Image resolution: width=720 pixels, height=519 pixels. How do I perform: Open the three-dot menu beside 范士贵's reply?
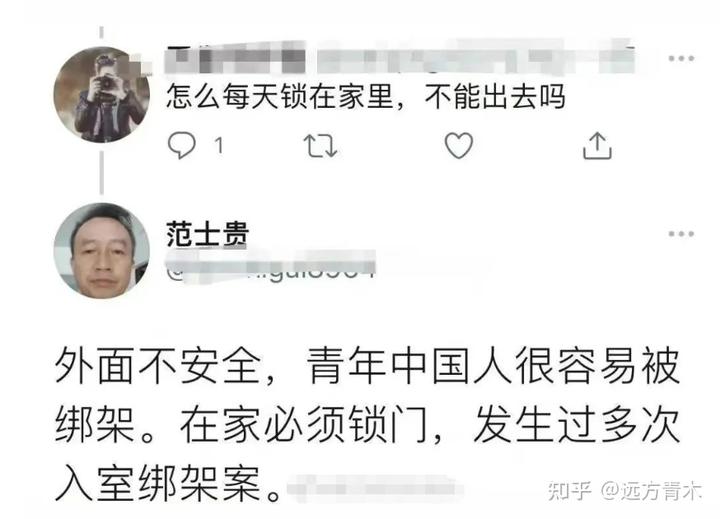[681, 234]
